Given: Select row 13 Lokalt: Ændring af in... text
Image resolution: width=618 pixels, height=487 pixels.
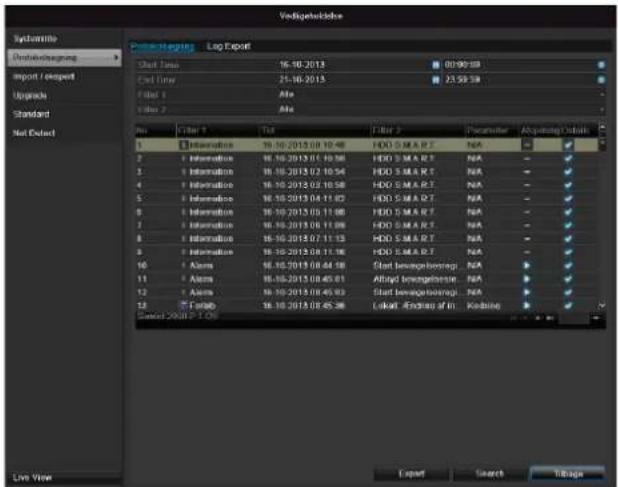Looking at the screenshot, I should coord(414,306).
